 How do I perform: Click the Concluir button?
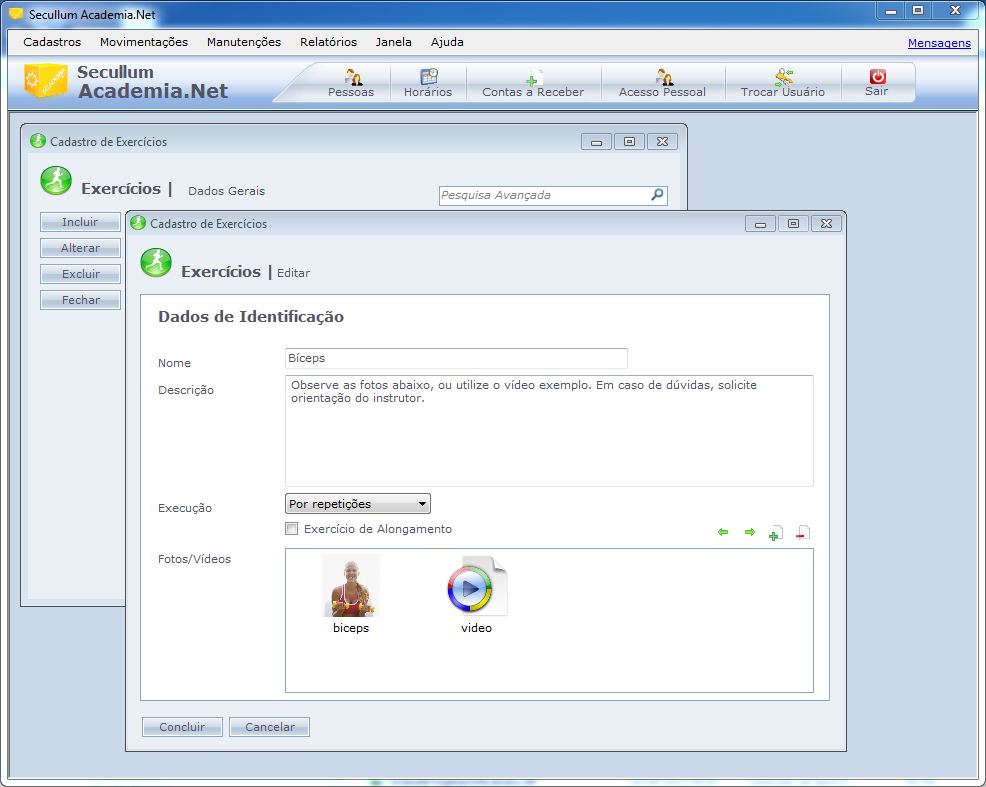point(182,727)
